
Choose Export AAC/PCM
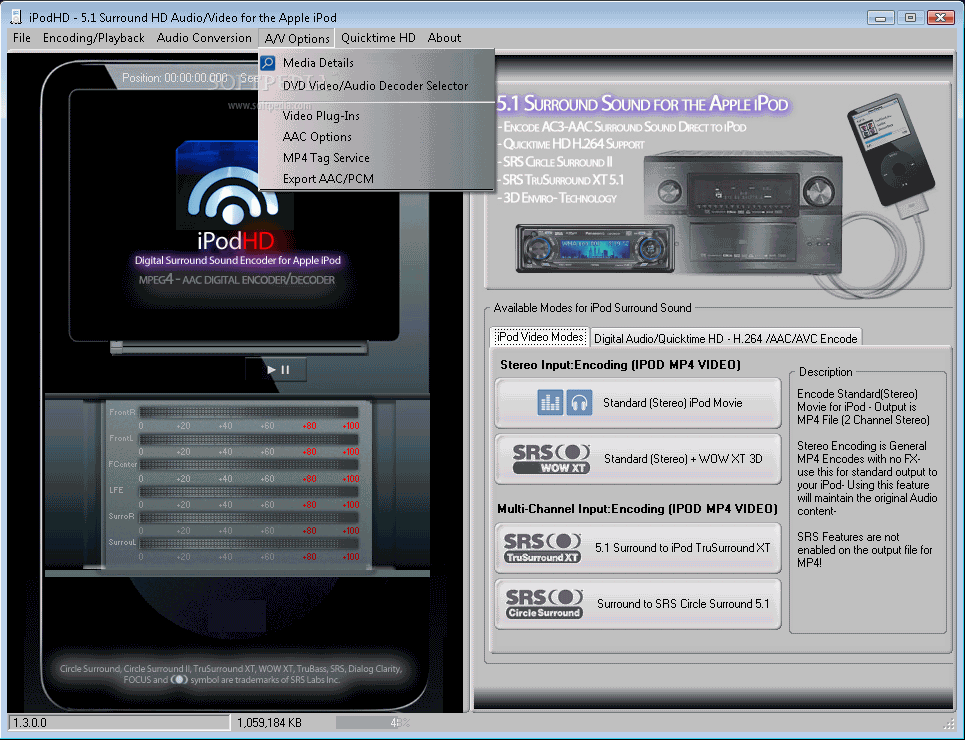pos(377,179)
